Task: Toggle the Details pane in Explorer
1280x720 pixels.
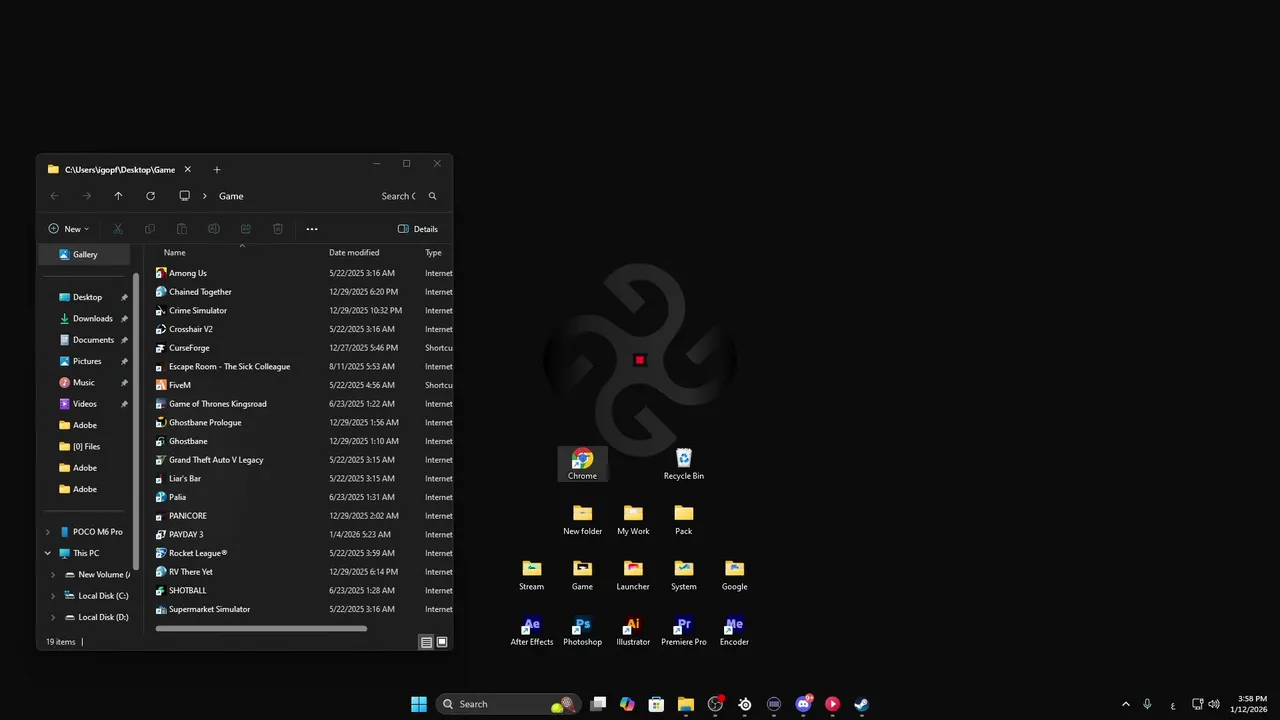Action: click(x=418, y=229)
